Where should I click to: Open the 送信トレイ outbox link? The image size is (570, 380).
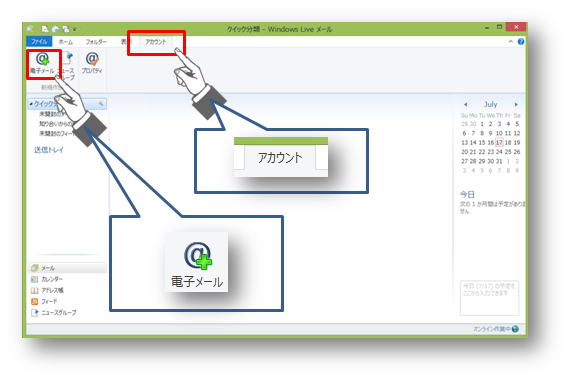pos(49,149)
